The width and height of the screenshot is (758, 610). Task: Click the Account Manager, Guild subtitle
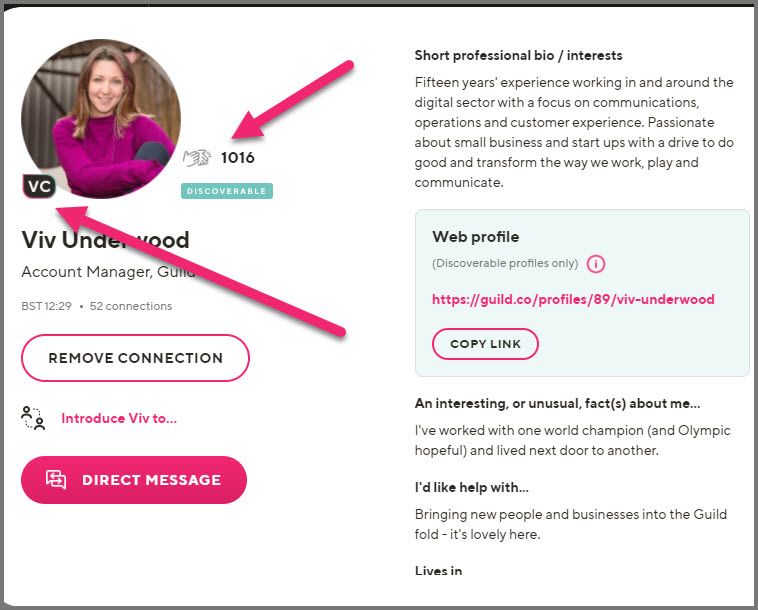coord(108,272)
